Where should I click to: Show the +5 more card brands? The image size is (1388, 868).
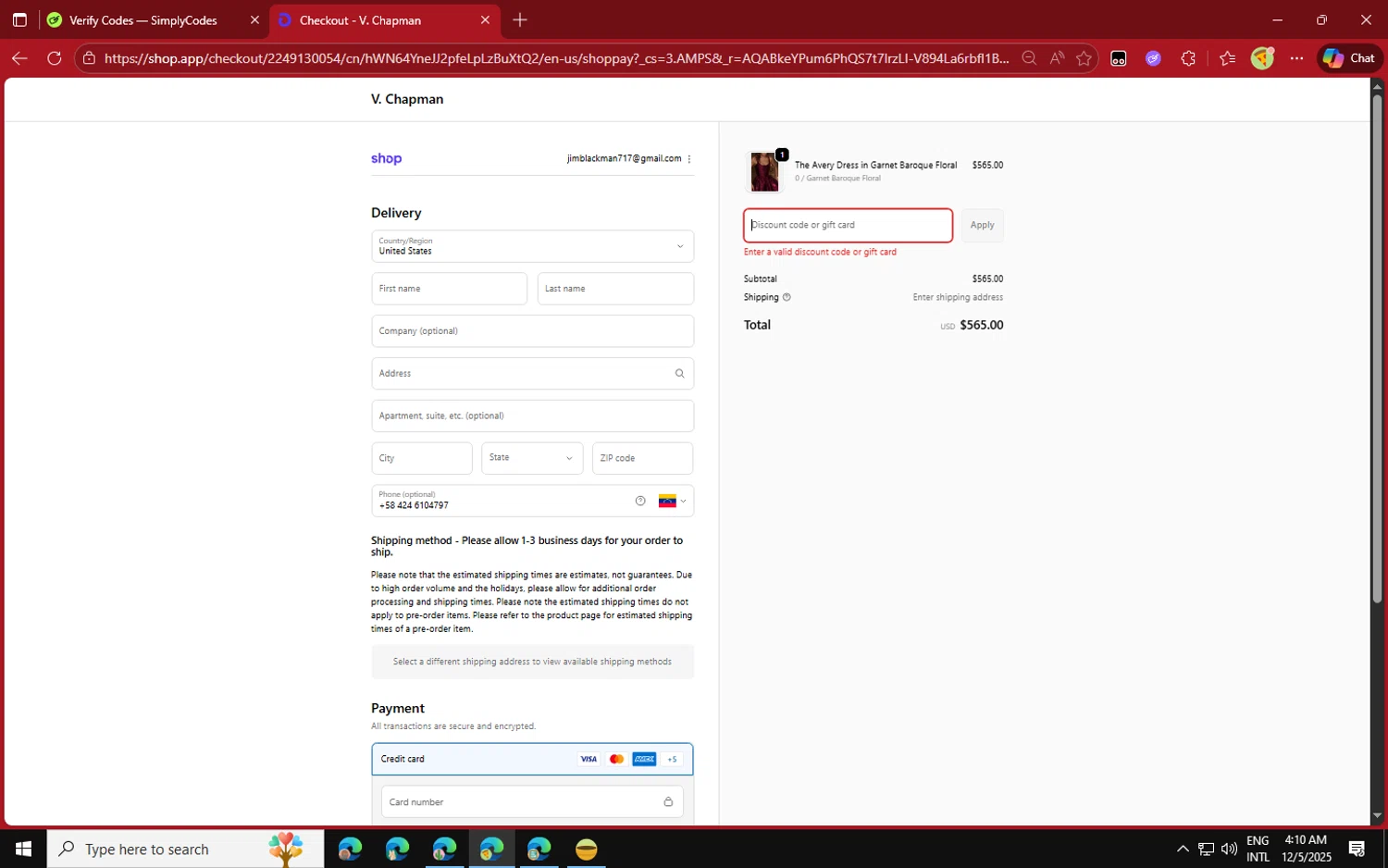(x=672, y=759)
